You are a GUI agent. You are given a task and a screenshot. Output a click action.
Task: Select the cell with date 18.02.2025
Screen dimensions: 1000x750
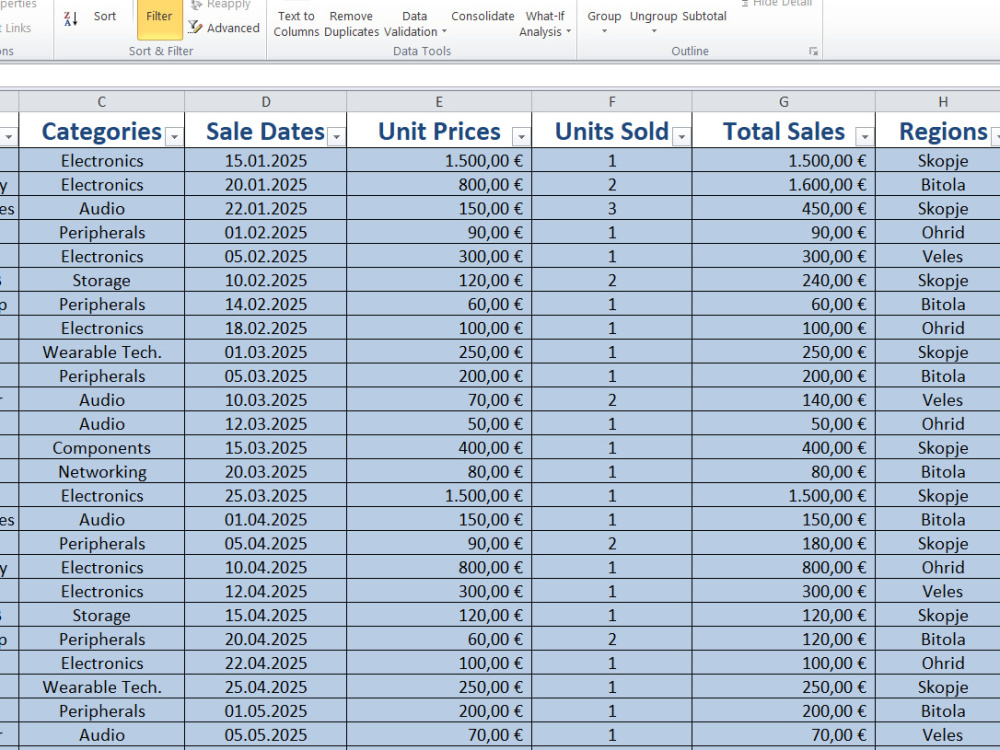click(x=266, y=328)
